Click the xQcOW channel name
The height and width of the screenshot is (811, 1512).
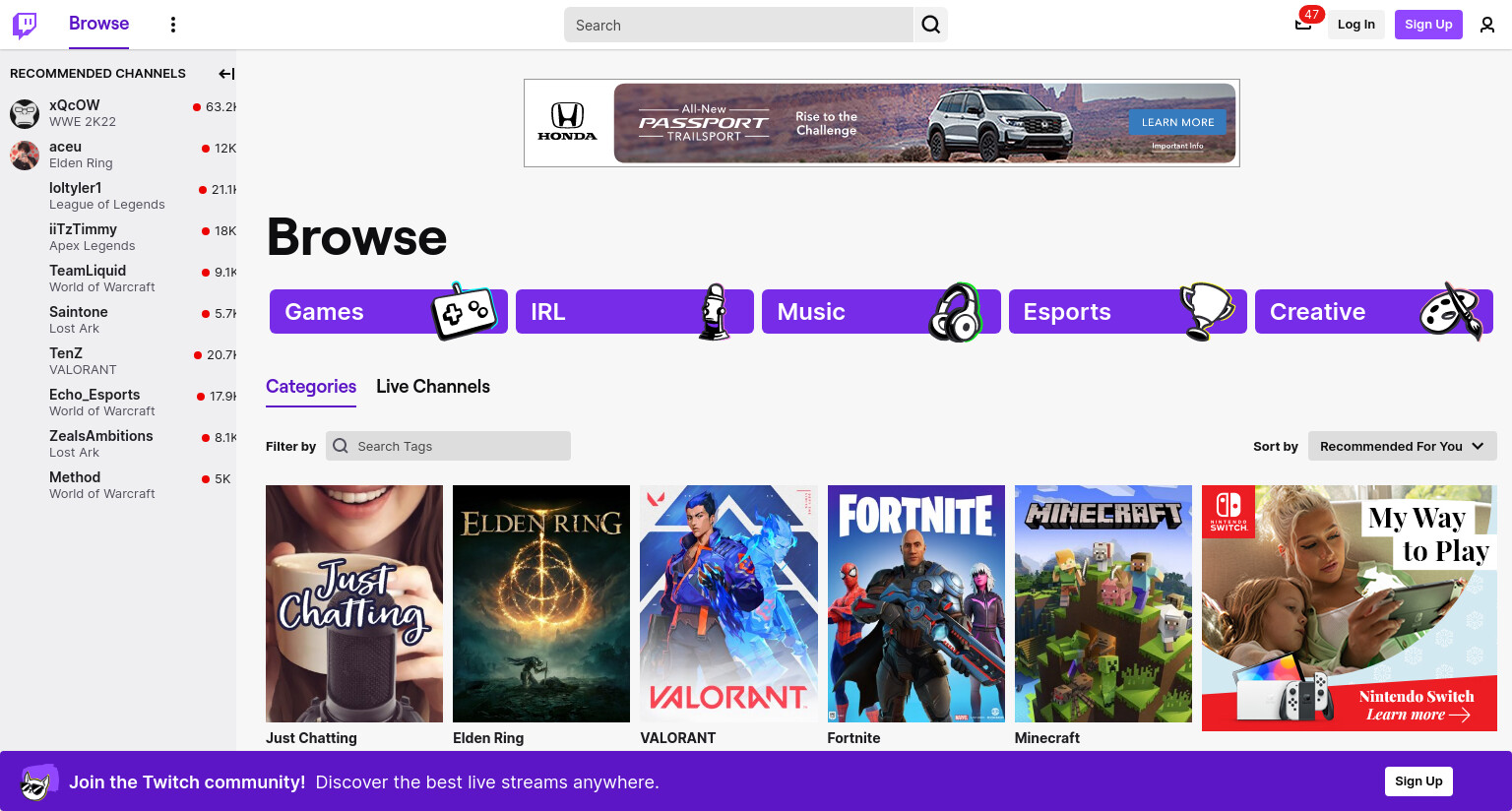point(75,105)
